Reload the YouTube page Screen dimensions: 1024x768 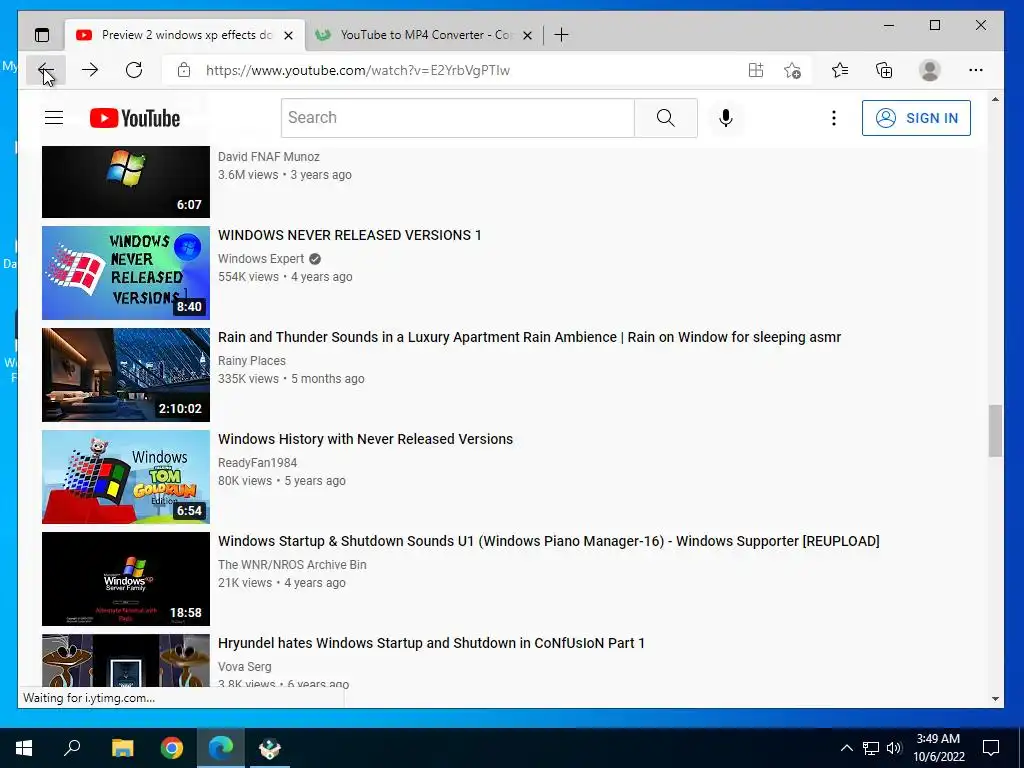pos(134,70)
